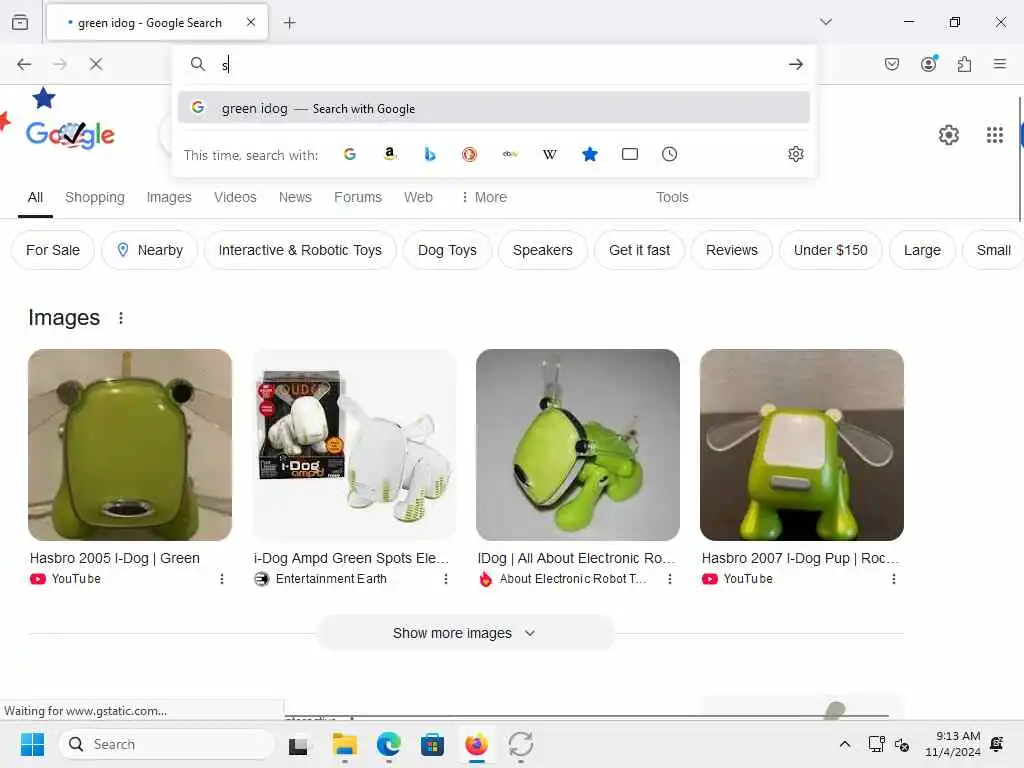Click the Google doodle logo
The image size is (1024, 768).
click(x=70, y=135)
